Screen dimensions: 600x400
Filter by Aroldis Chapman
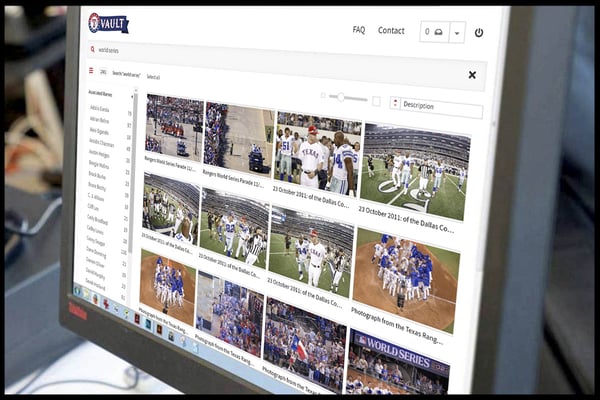101,143
